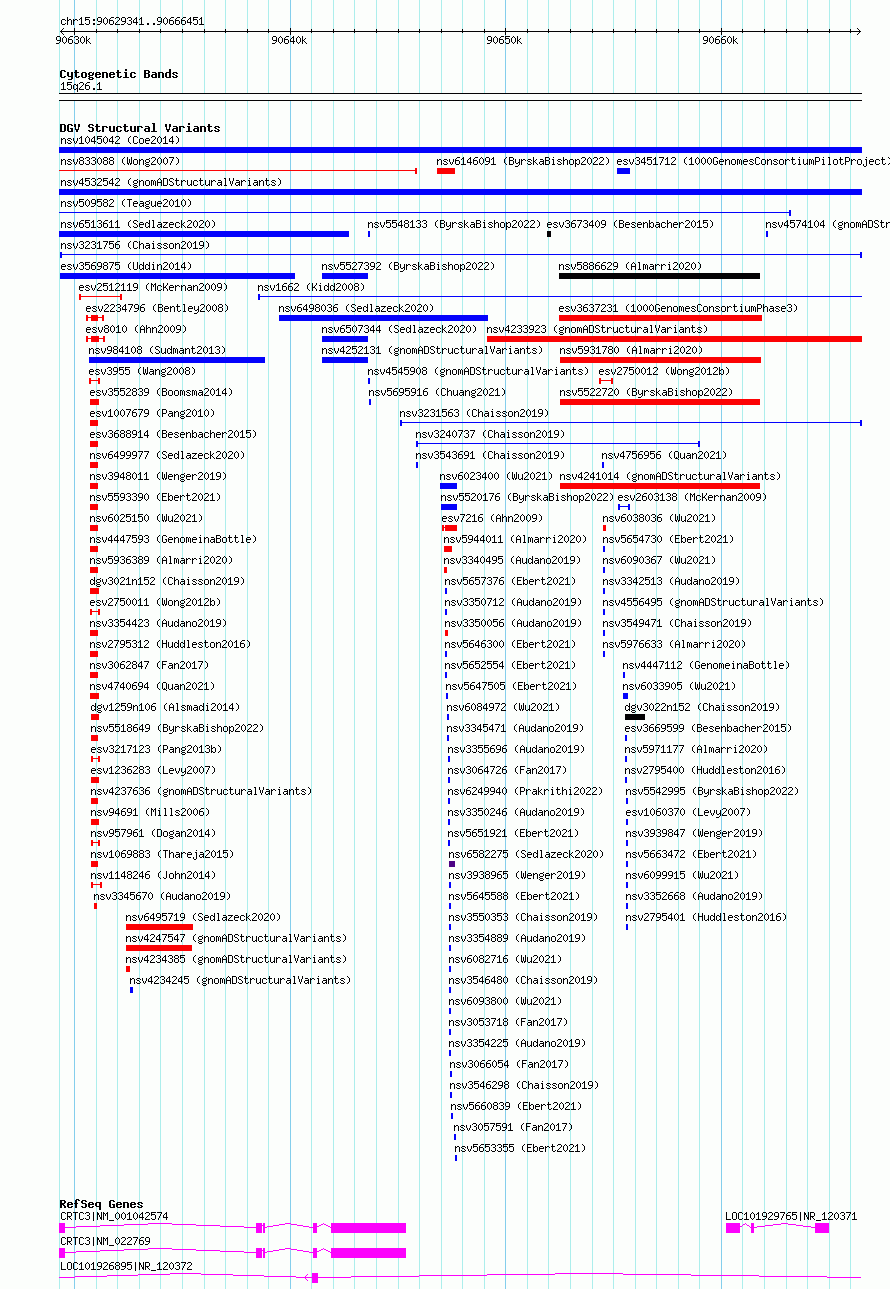The image size is (890, 1289).
Task: Open LOC101929765|NR_120371 gene label
Action: click(x=791, y=1216)
